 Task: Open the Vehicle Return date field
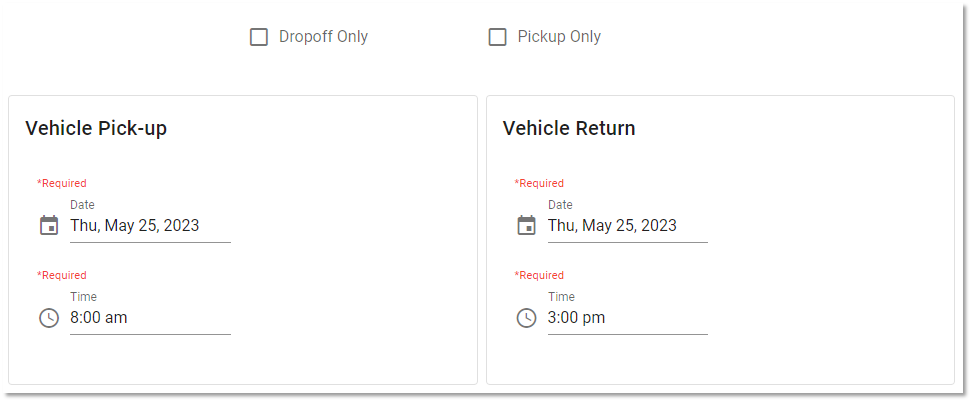[x=627, y=225]
